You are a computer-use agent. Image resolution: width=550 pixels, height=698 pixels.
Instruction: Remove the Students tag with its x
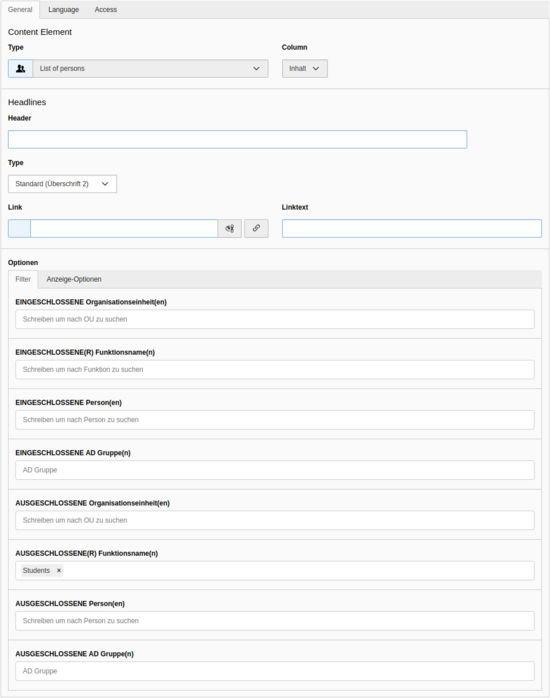(x=59, y=571)
